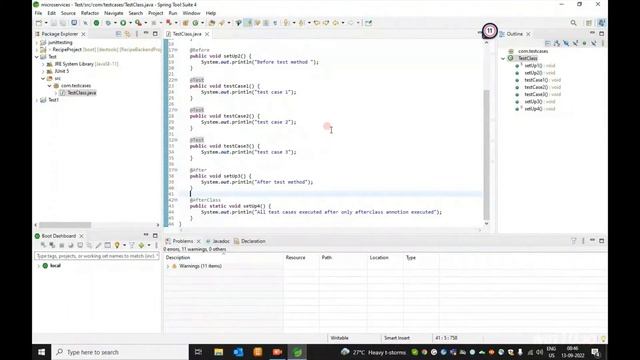This screenshot has height=360, width=640.
Task: Select the TestClass.java editor tab
Action: (187, 34)
